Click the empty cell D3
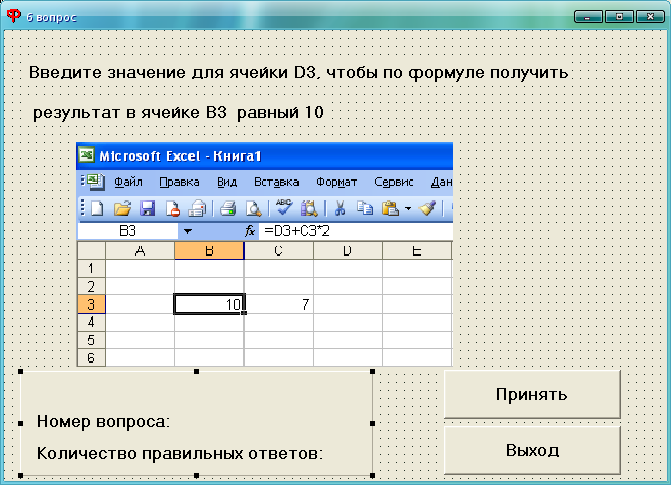671x485 pixels. click(348, 304)
